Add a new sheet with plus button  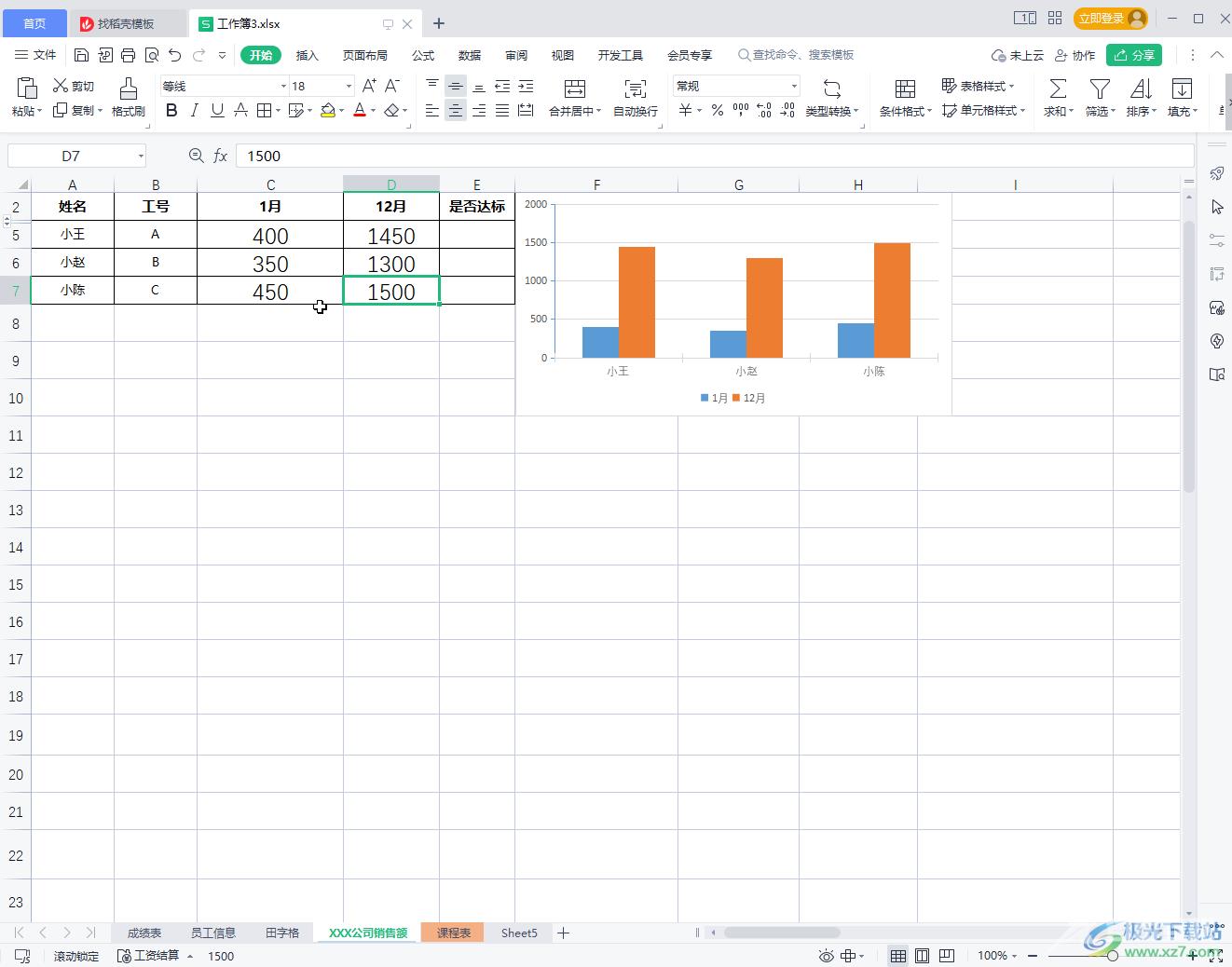[563, 933]
